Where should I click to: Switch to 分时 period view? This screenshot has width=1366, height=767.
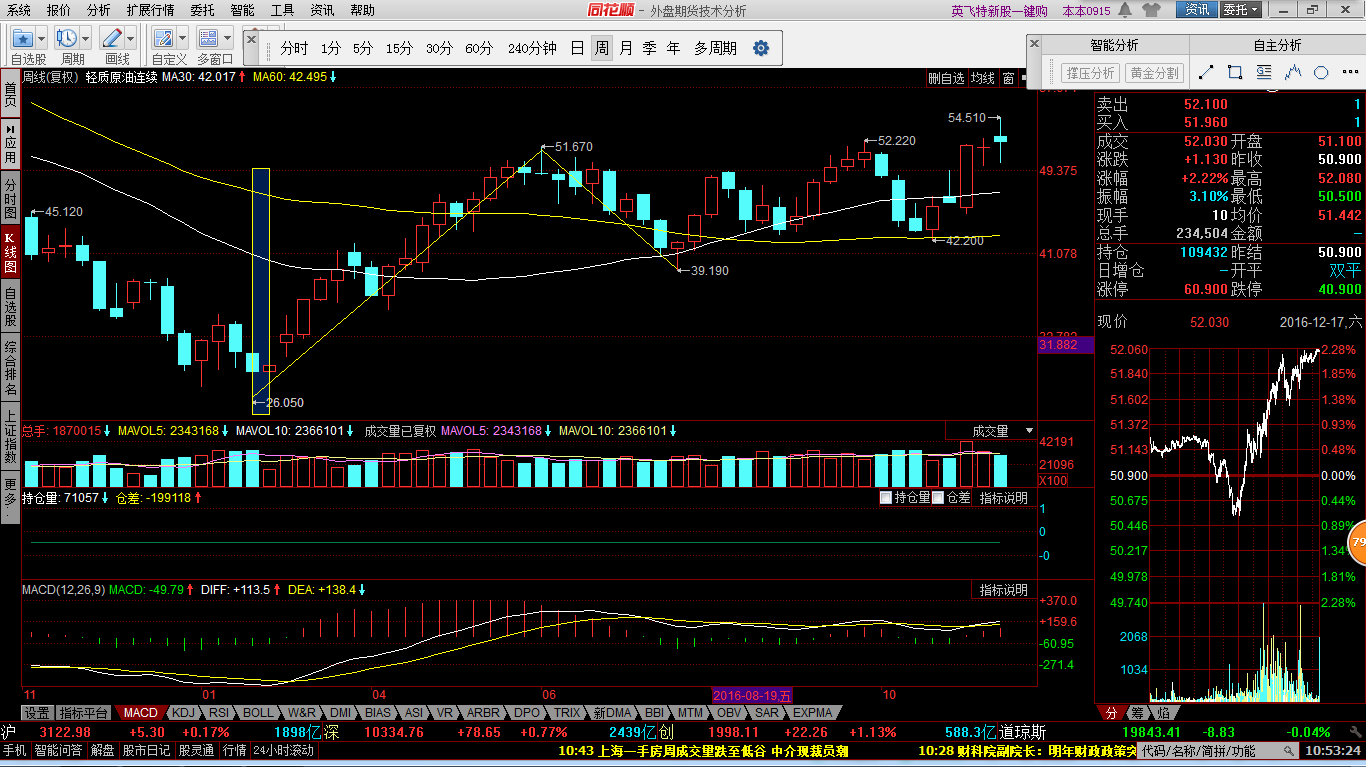point(294,48)
